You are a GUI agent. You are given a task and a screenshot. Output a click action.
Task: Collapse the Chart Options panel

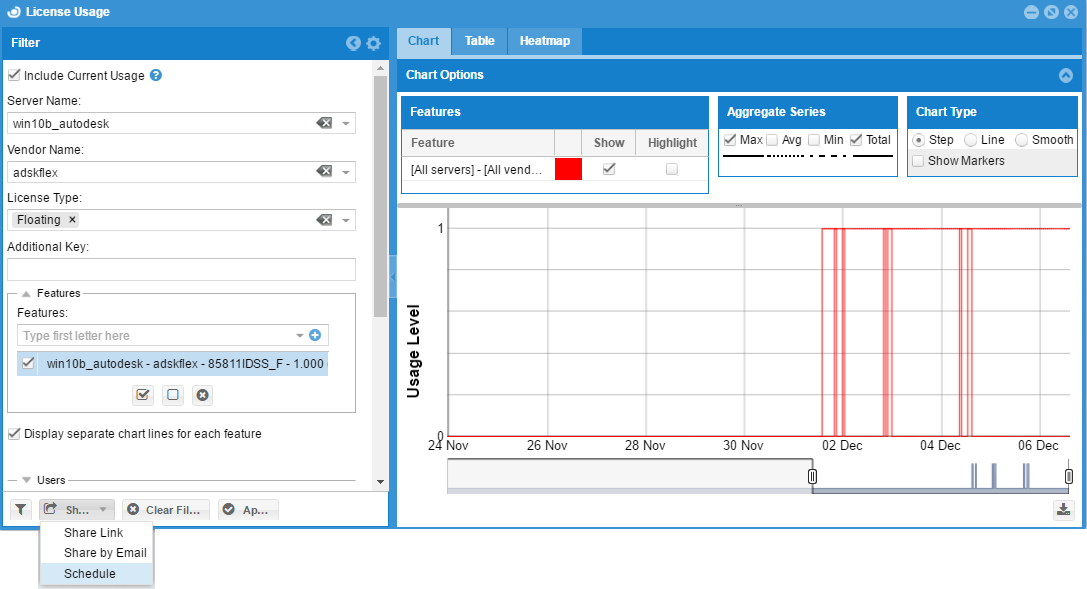click(1065, 75)
